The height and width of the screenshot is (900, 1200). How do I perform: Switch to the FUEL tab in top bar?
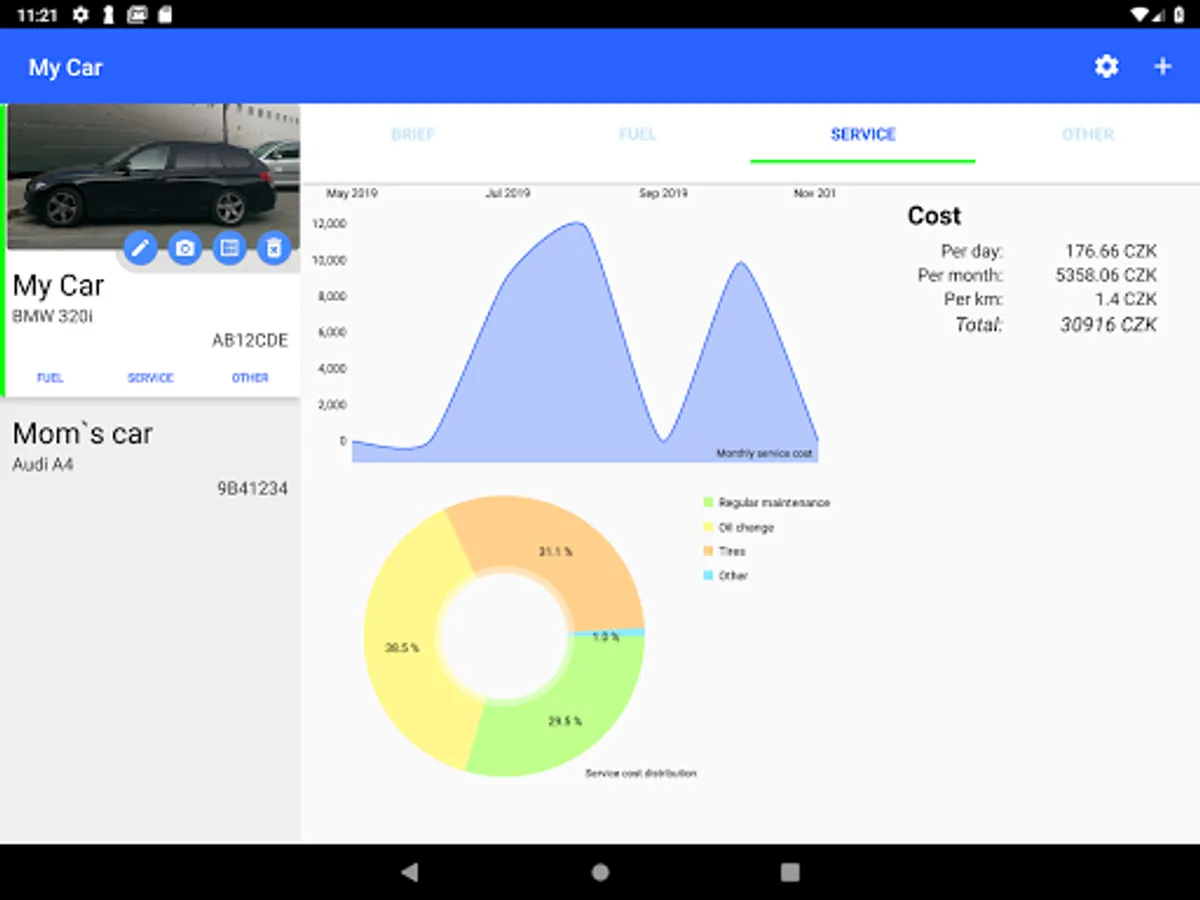coord(637,134)
